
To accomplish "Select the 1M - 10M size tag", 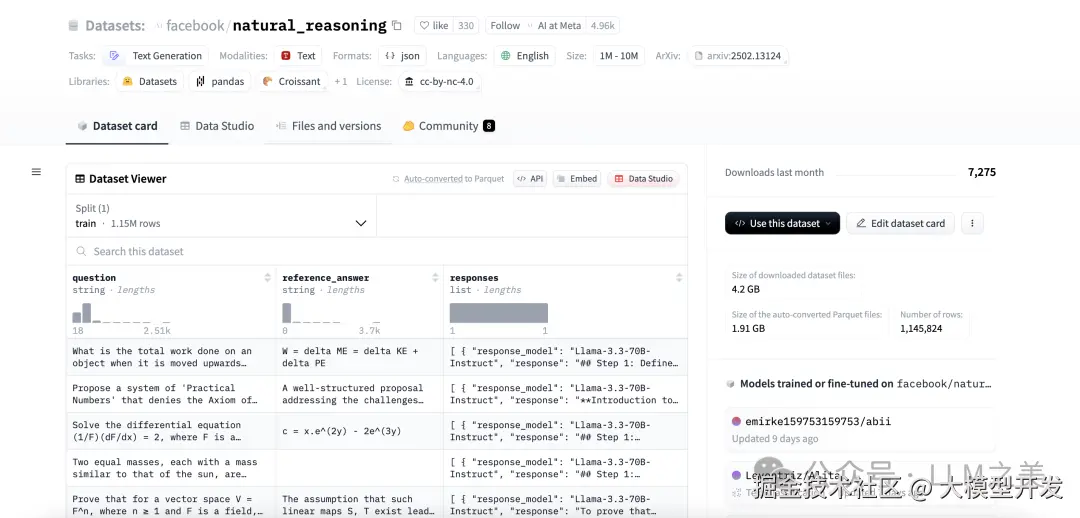I will point(619,56).
